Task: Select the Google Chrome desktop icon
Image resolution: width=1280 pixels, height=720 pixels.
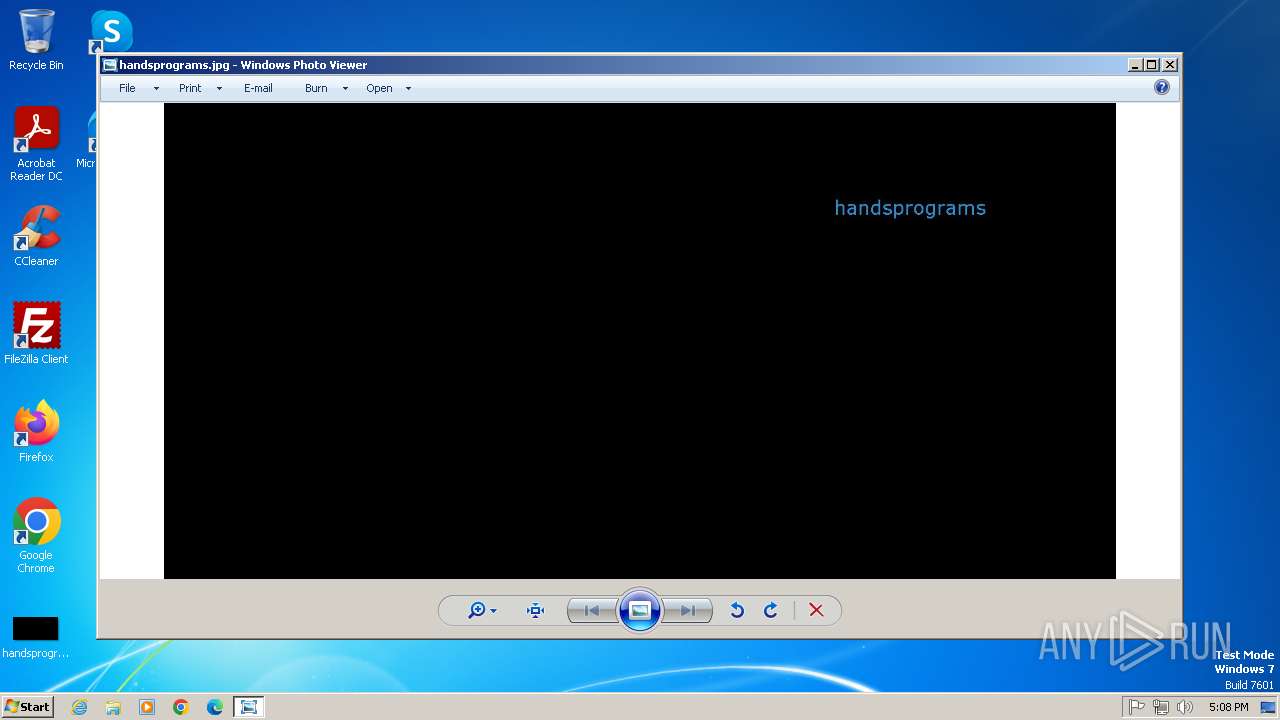Action: [x=36, y=535]
